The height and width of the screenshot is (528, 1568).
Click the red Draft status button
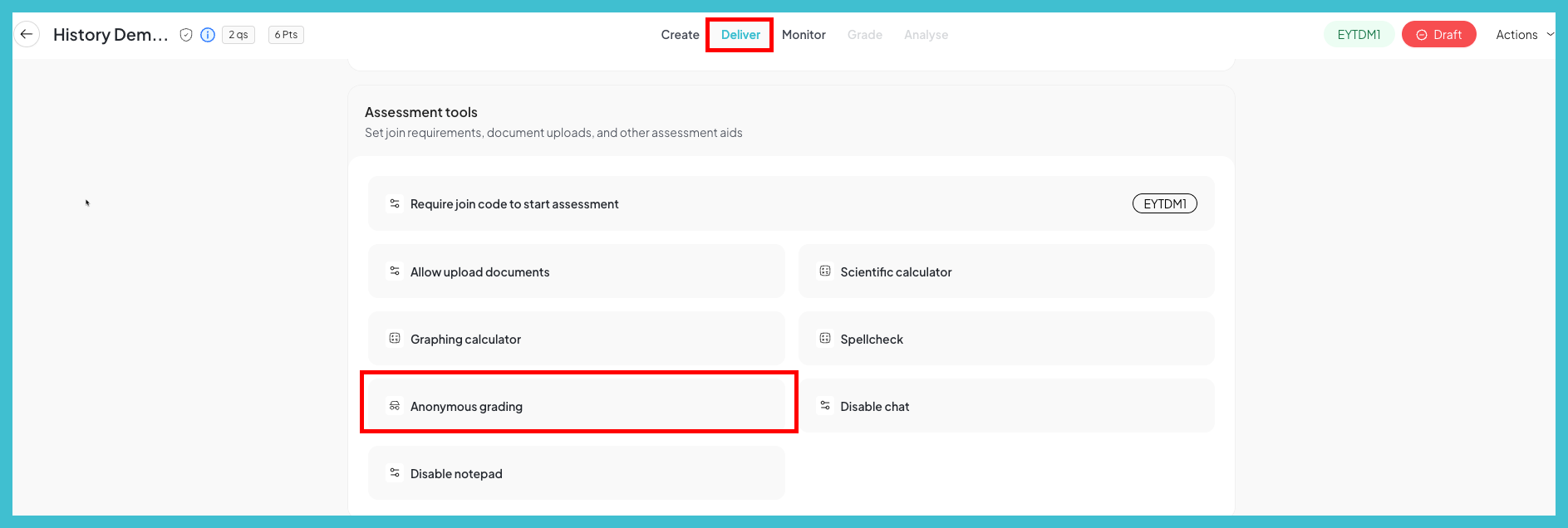pos(1438,35)
